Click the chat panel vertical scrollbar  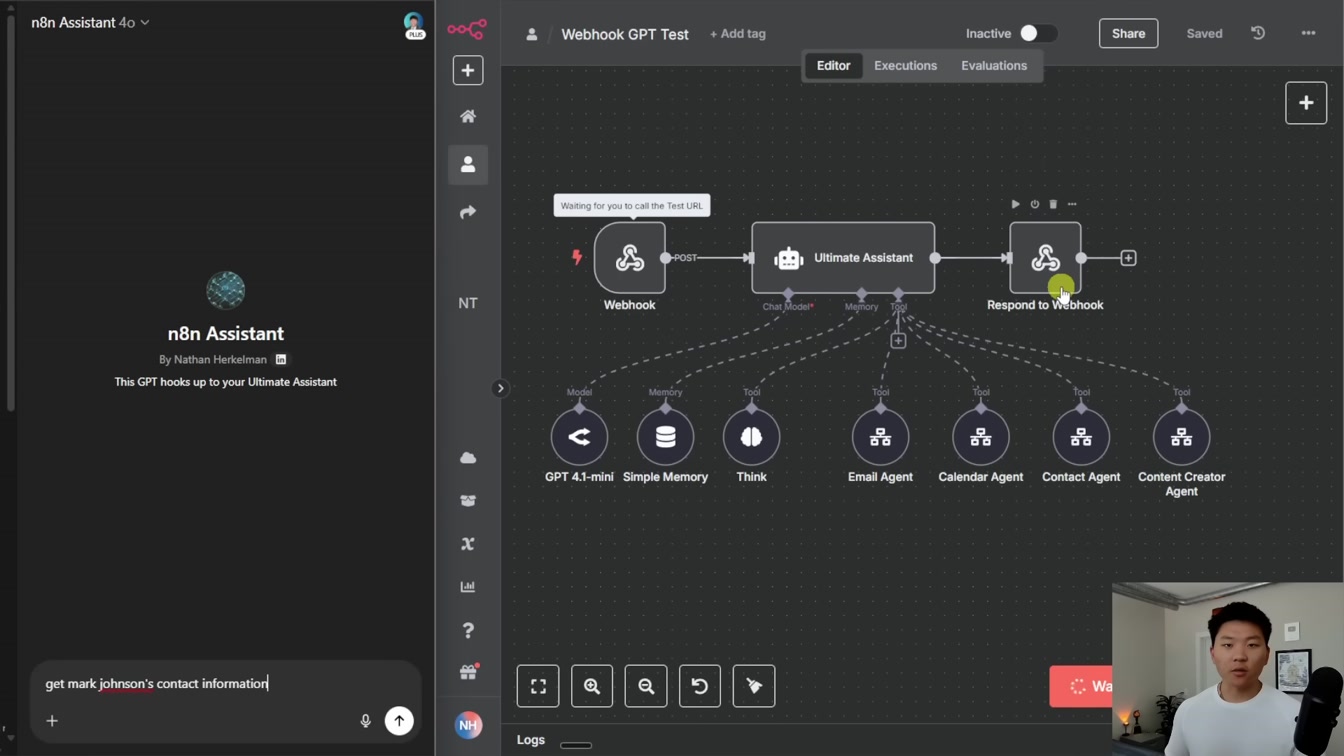(x=10, y=215)
